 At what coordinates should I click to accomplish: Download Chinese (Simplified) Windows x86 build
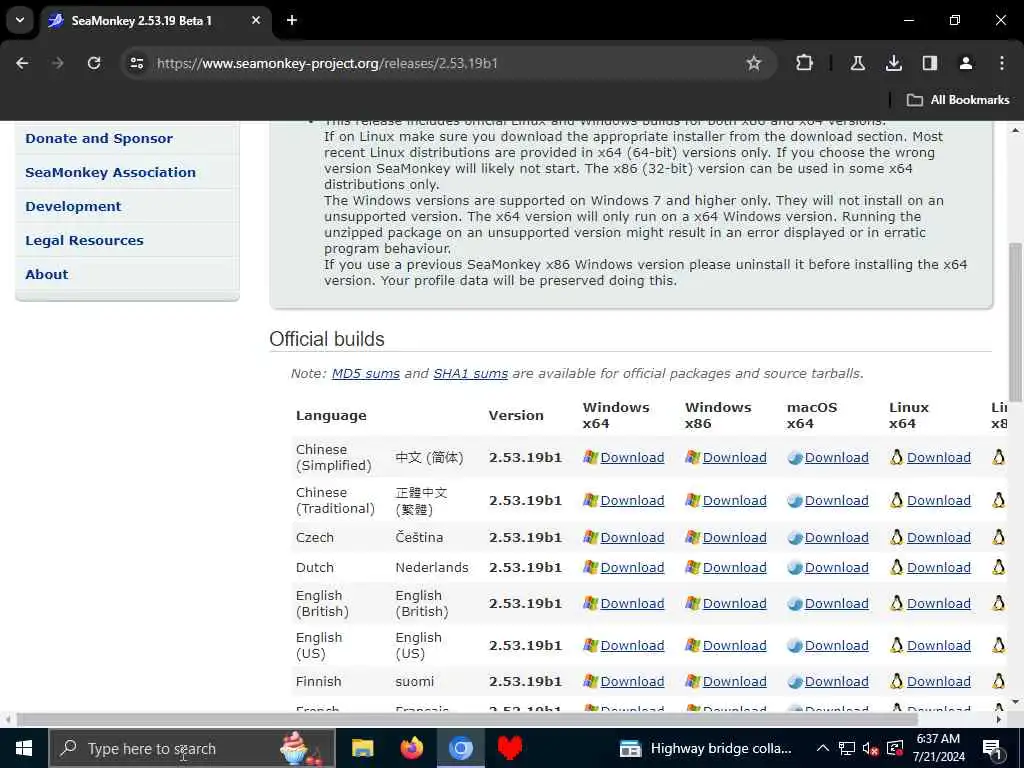pyautogui.click(x=735, y=458)
